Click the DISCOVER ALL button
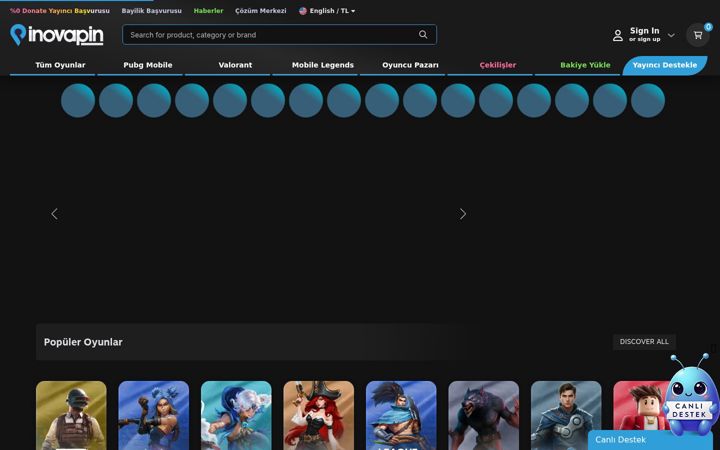This screenshot has width=720, height=450. (644, 342)
